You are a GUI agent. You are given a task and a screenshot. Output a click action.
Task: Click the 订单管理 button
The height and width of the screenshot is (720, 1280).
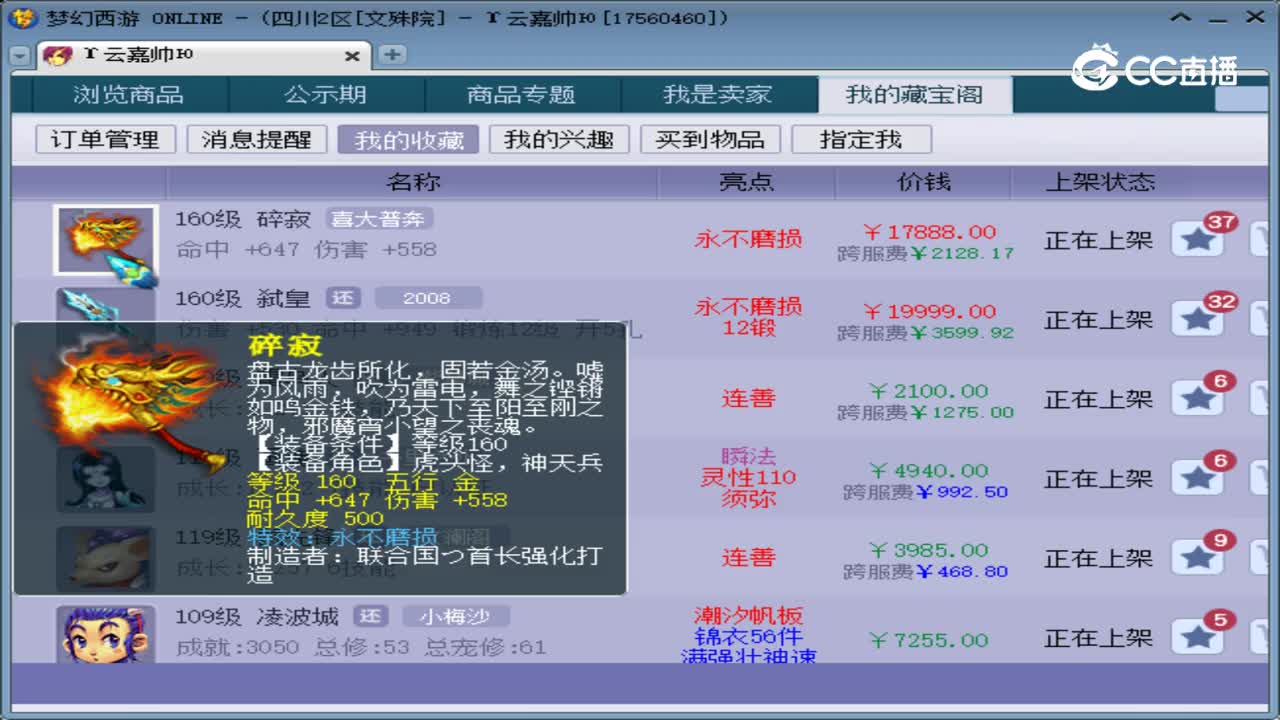105,139
